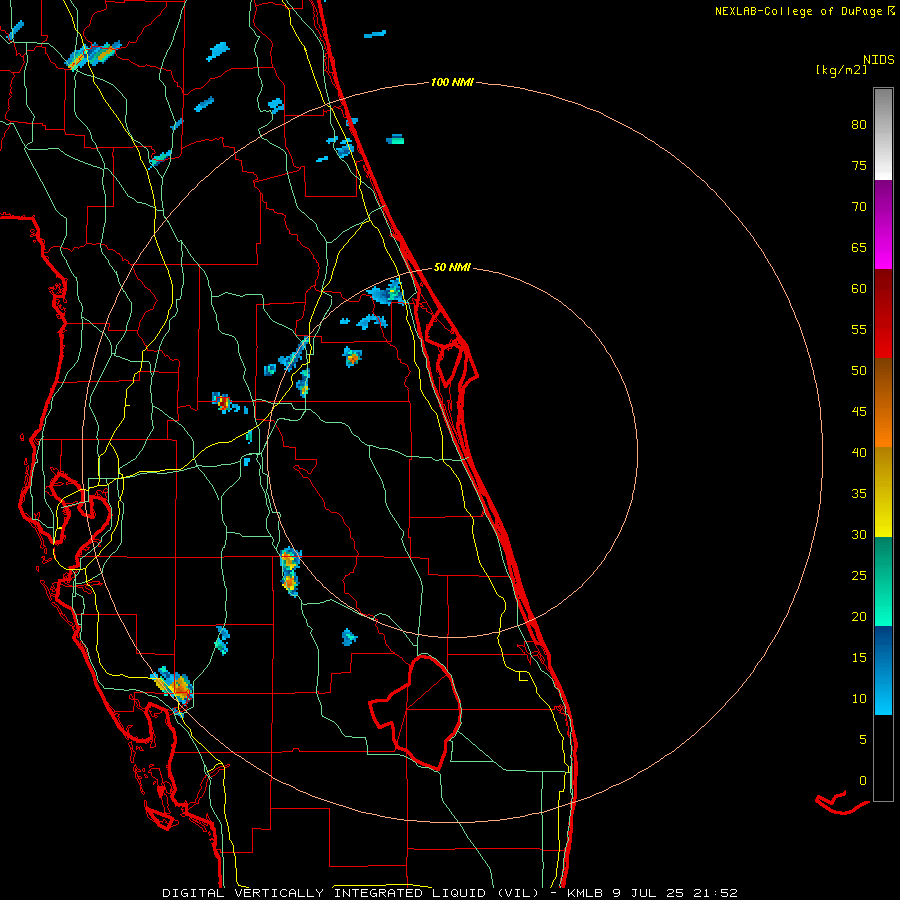Click the DIGITAL VERTICALLY INTEGRATED LIQUID (VIL) caption
Screen dimensions: 900x900
pos(350,893)
